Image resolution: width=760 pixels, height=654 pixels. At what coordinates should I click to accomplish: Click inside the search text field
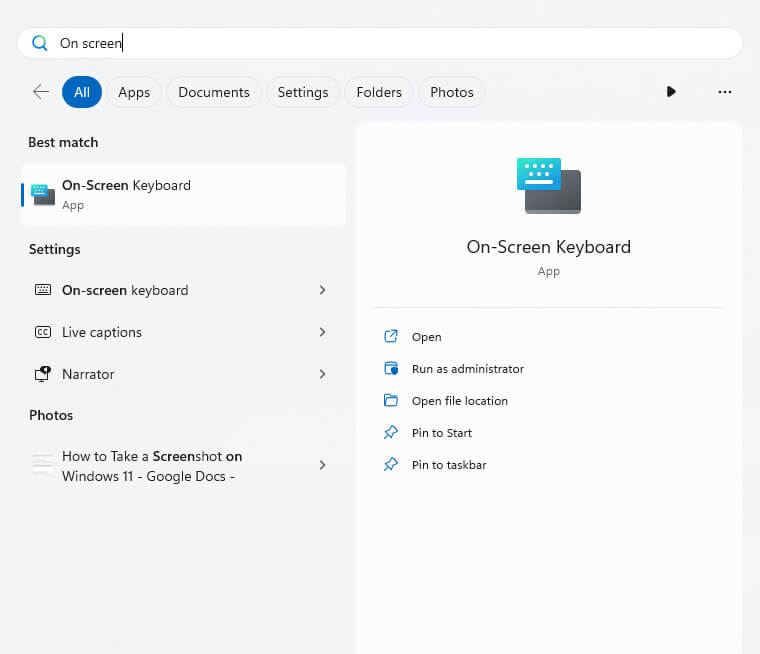click(x=400, y=43)
